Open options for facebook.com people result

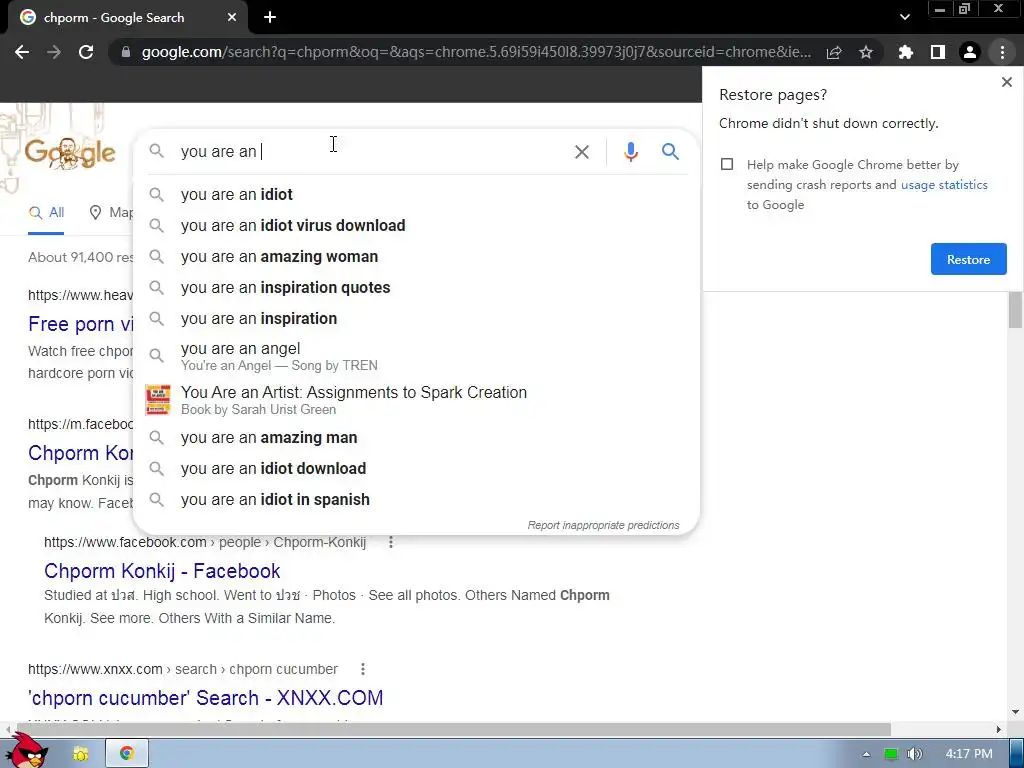pos(391,542)
